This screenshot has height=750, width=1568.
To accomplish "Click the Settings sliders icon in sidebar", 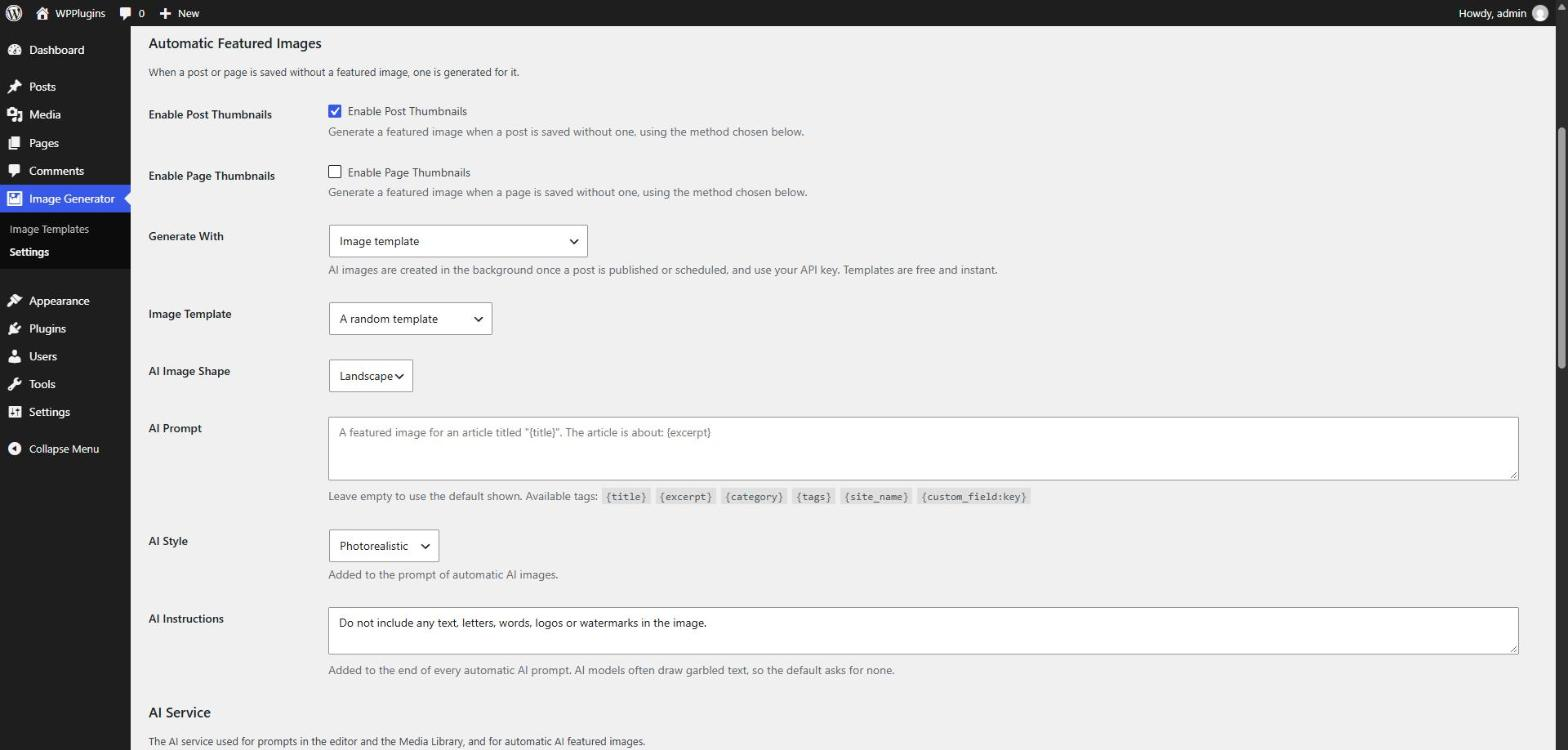I will (14, 412).
